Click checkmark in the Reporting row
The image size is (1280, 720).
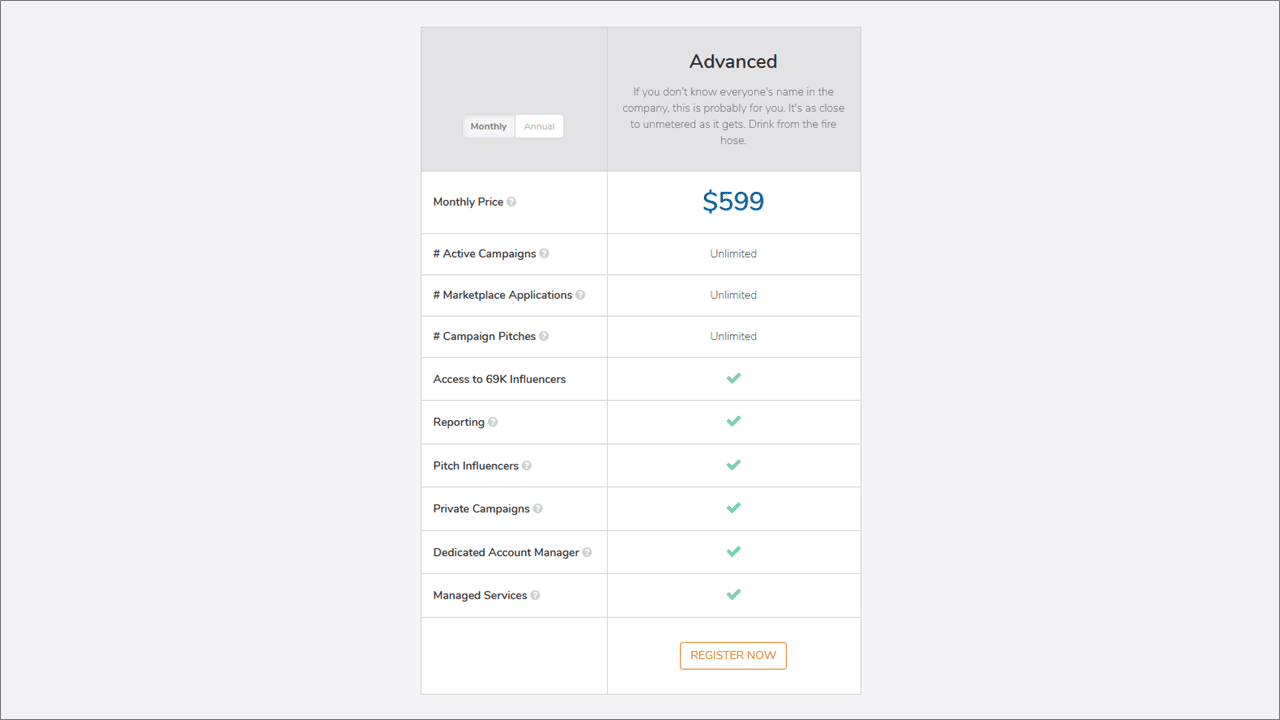(x=733, y=421)
